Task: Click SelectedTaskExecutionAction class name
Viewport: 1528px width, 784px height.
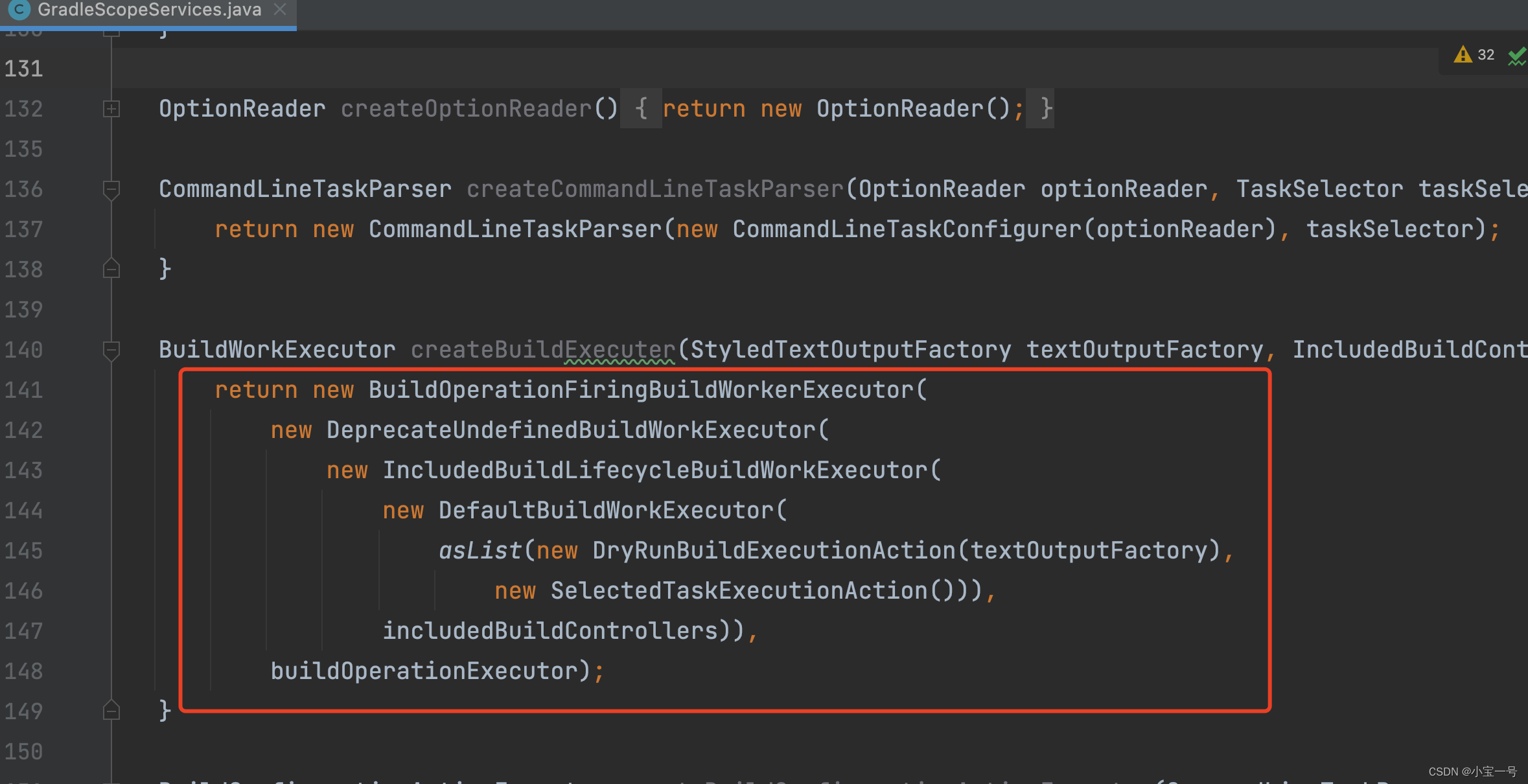Action: tap(739, 591)
